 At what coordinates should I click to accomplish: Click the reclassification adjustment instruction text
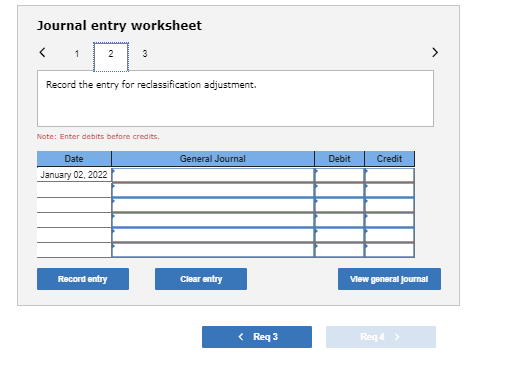click(151, 85)
